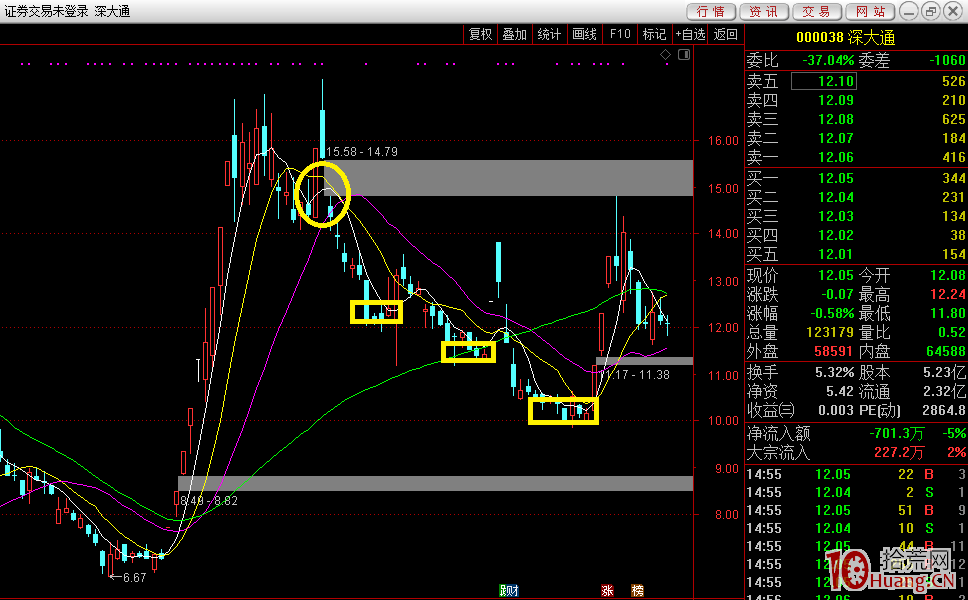This screenshot has width=968, height=600.
Task: Click the gap label 15.58 - 14.79
Action: point(362,152)
